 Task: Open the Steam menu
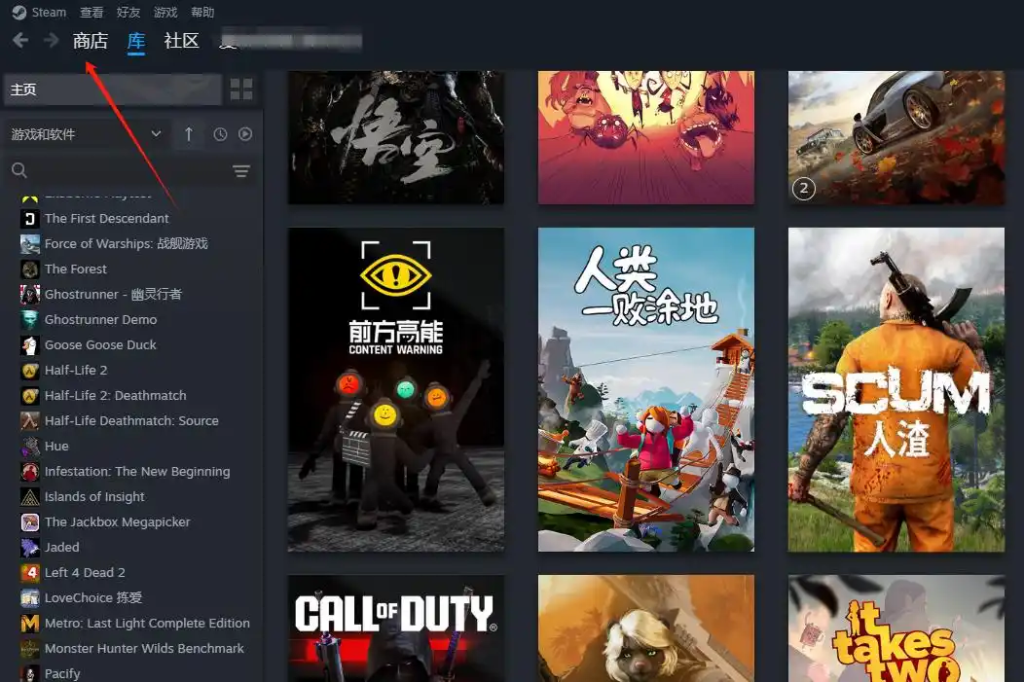tap(49, 12)
